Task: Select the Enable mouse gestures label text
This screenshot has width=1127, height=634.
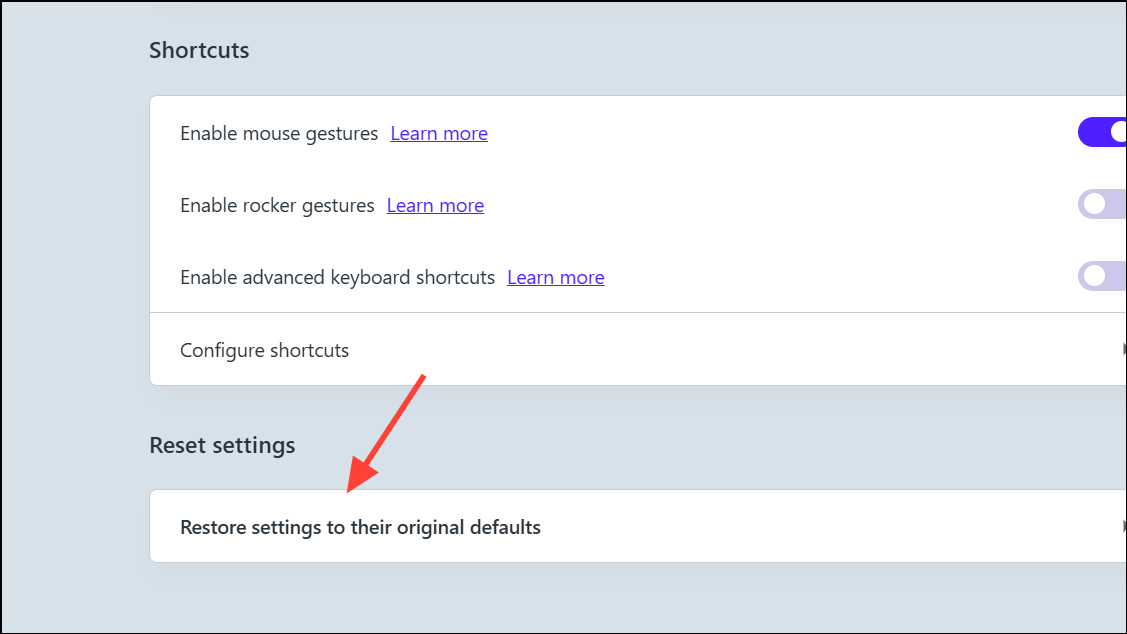Action: click(x=279, y=134)
